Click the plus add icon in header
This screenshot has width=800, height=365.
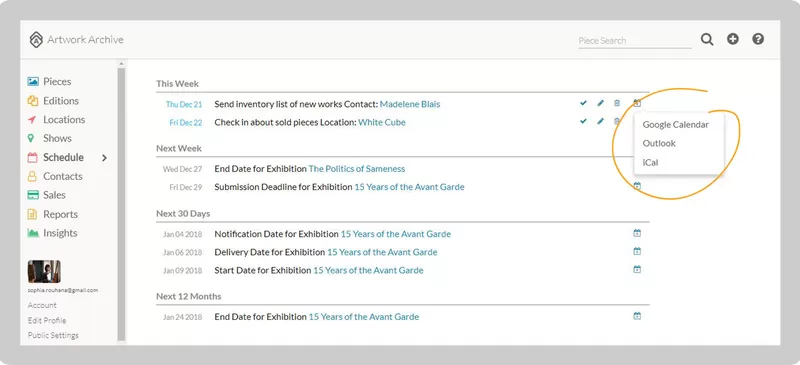733,39
